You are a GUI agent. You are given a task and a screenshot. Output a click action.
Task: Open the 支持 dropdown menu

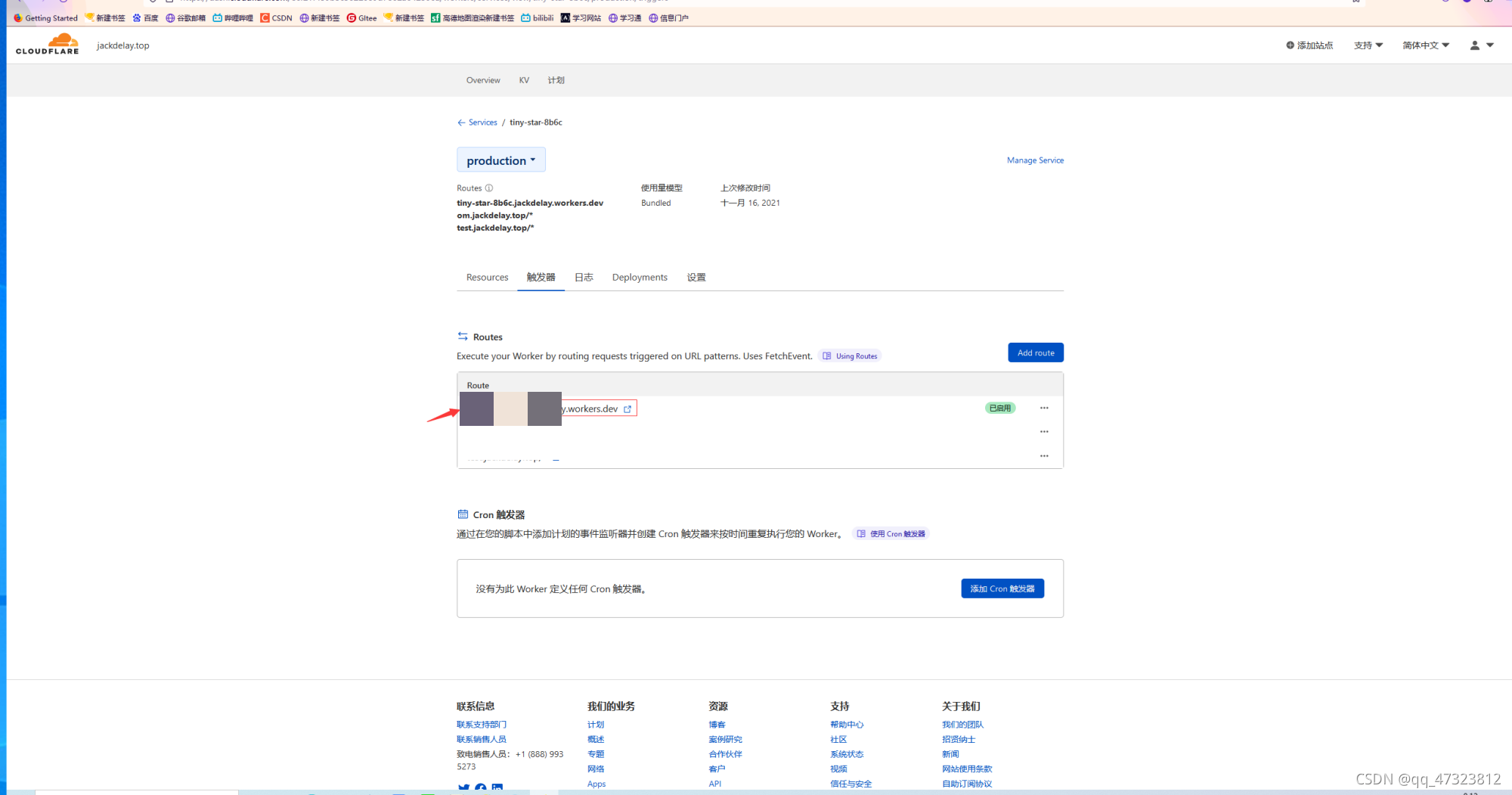1368,45
